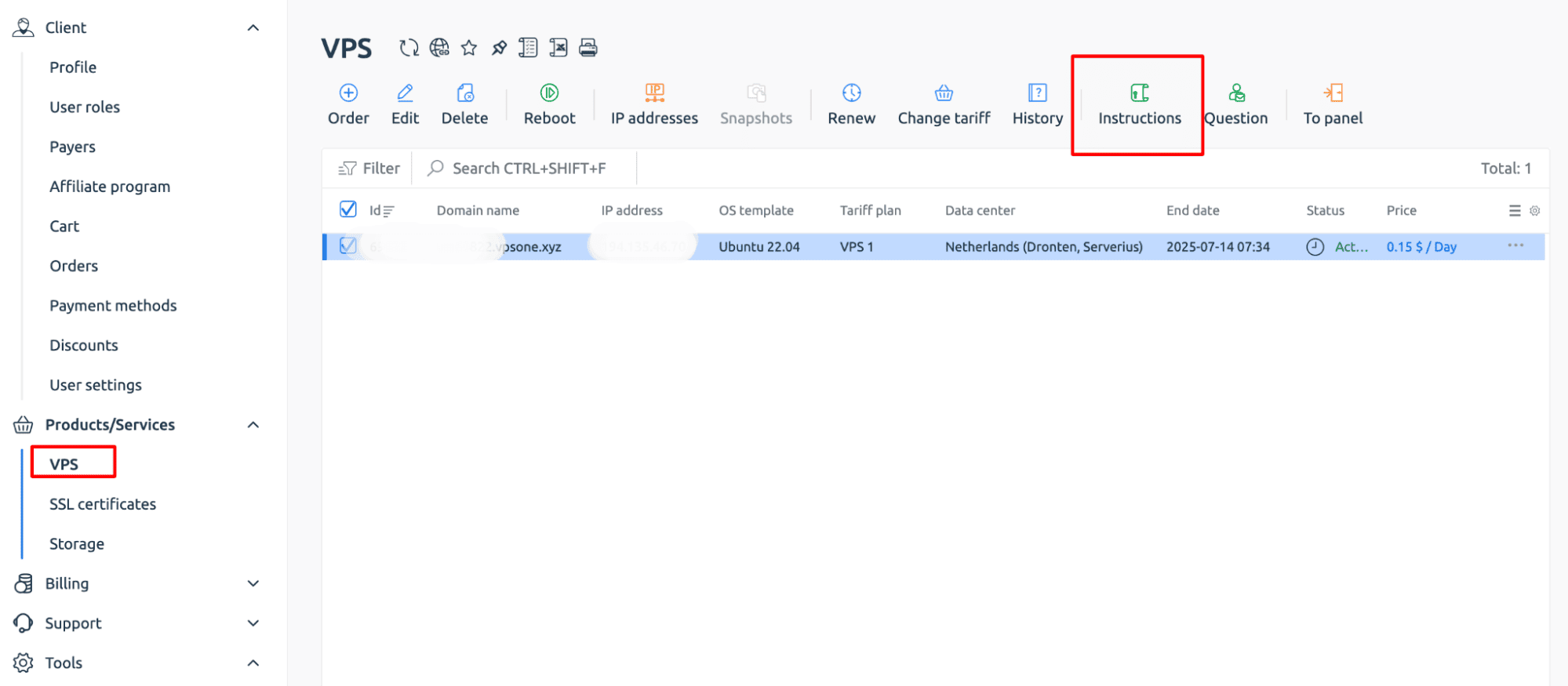This screenshot has height=686, width=1568.
Task: Open Payers in the sidebar
Action: [72, 147]
